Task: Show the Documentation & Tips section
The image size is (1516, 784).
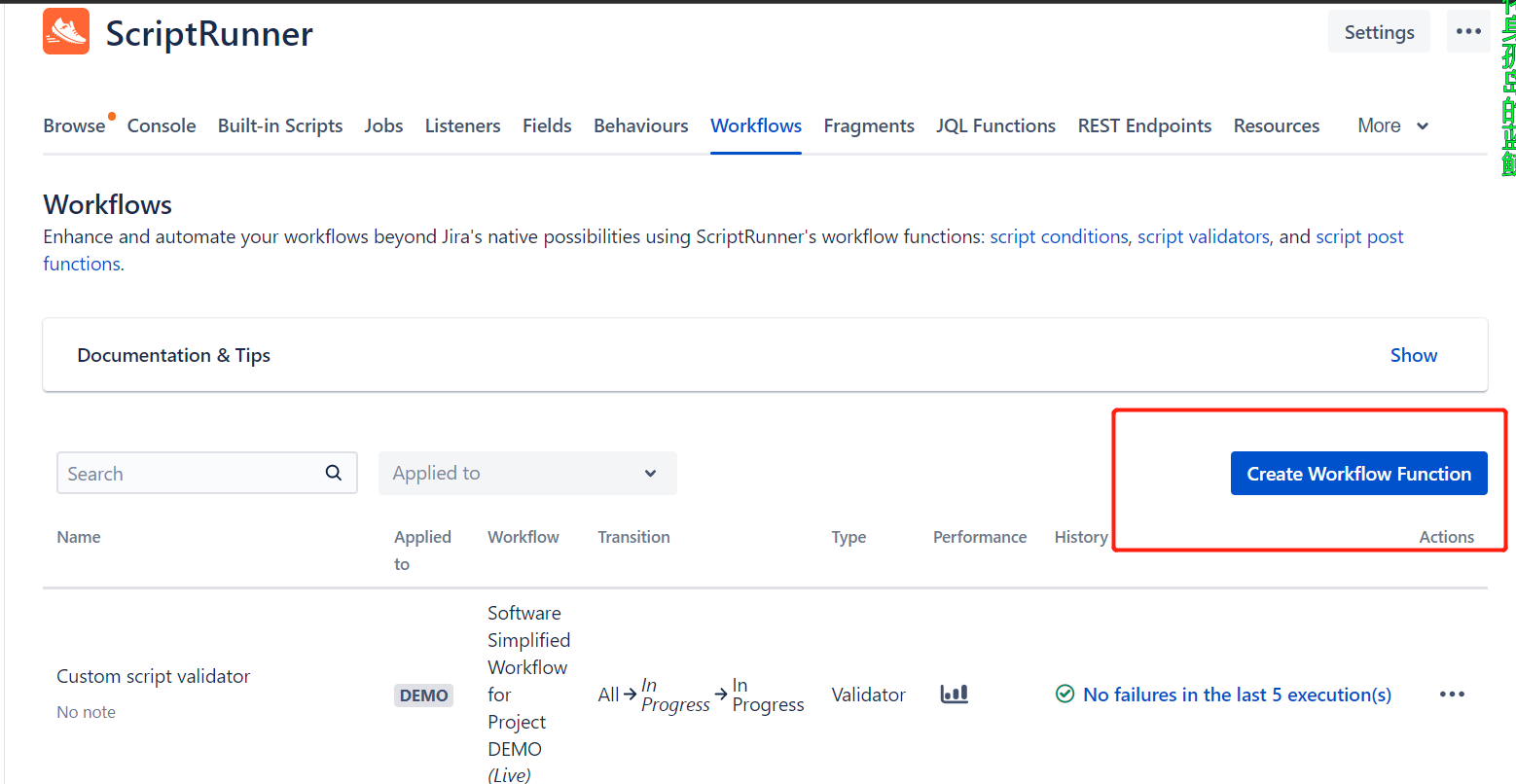Action: [1413, 355]
